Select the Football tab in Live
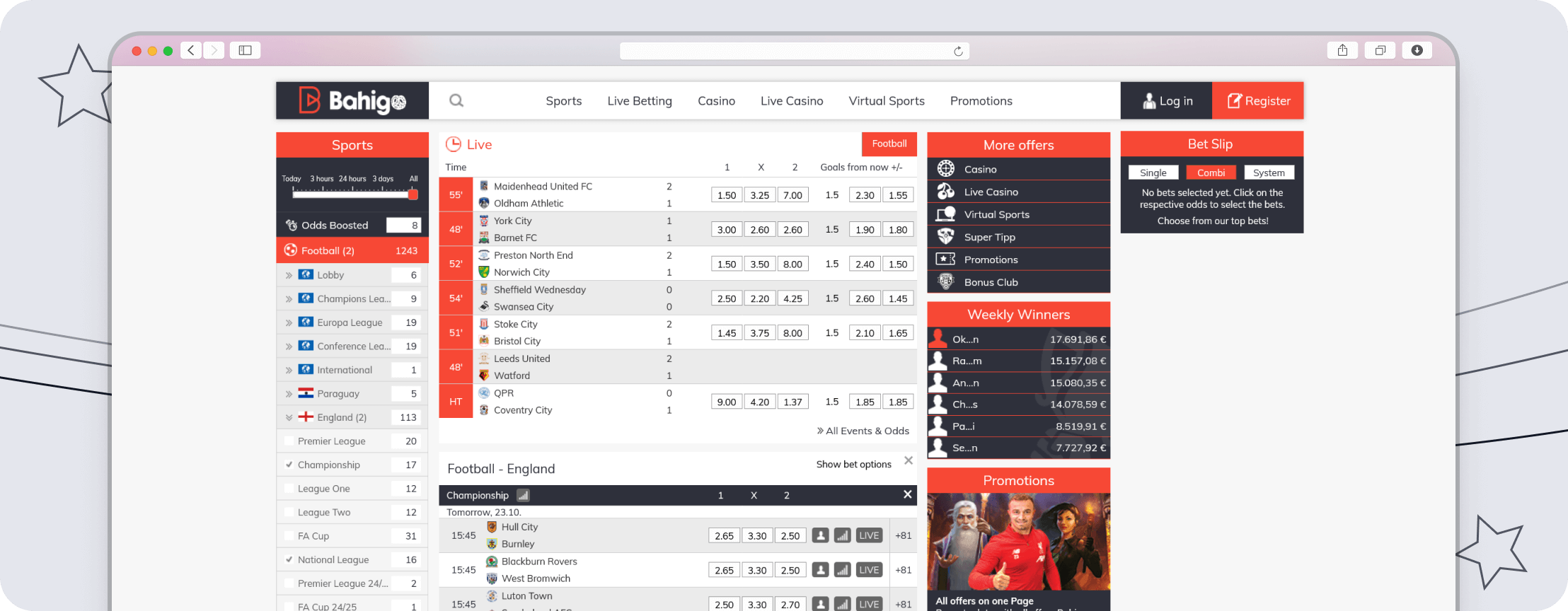This screenshot has width=1568, height=611. (x=889, y=144)
